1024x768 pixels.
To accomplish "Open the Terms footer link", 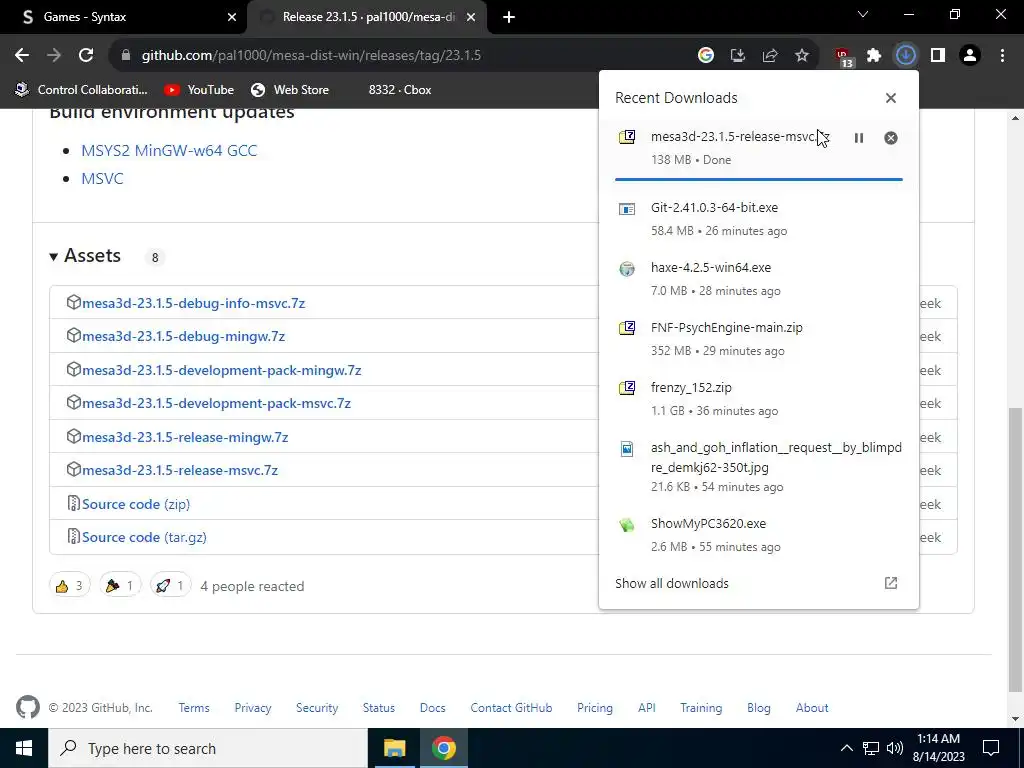I will pyautogui.click(x=194, y=708).
